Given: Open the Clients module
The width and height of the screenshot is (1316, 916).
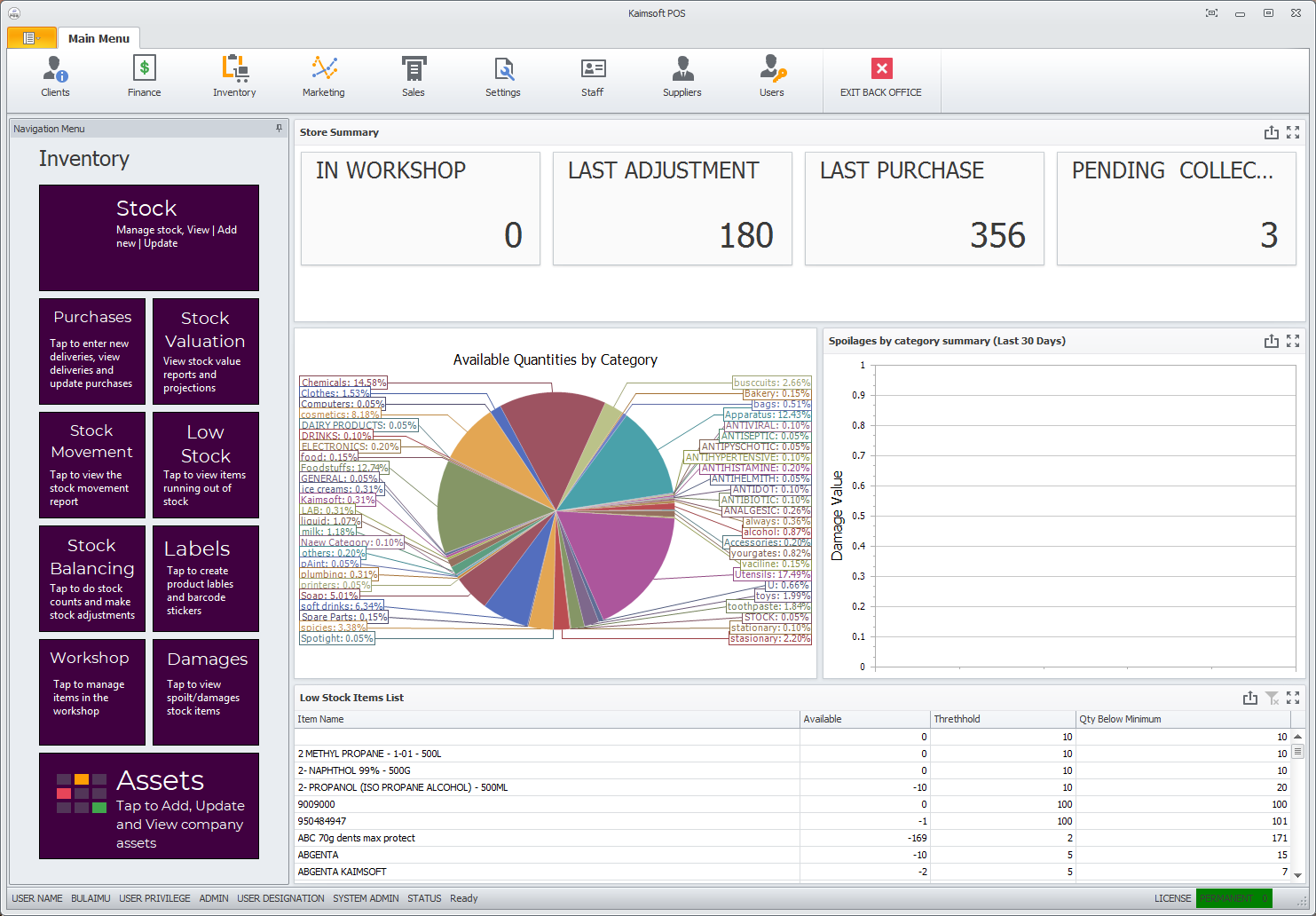Looking at the screenshot, I should coord(55,76).
